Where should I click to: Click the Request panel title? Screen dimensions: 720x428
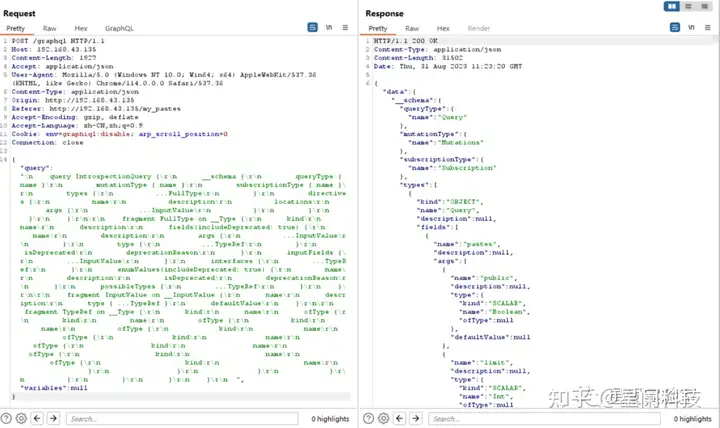point(19,13)
